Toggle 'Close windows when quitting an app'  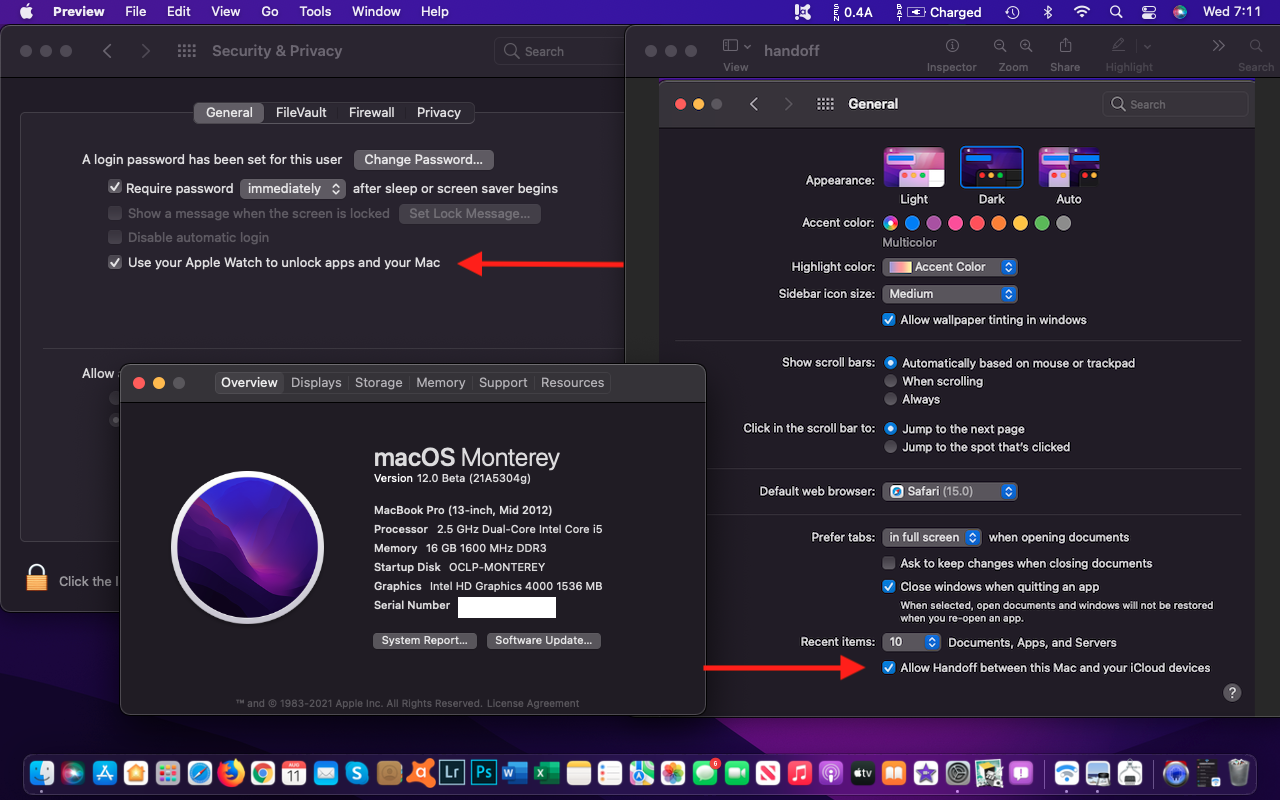pos(889,587)
